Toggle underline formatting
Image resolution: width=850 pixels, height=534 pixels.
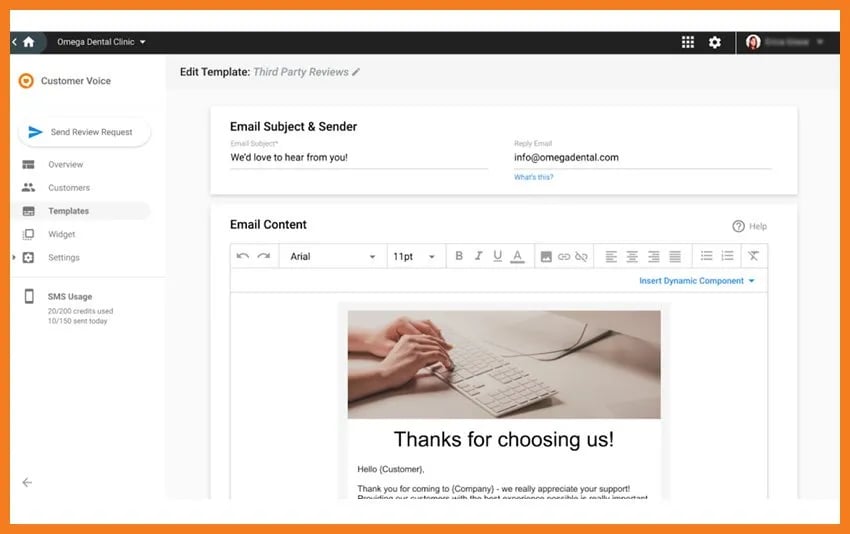click(x=498, y=257)
